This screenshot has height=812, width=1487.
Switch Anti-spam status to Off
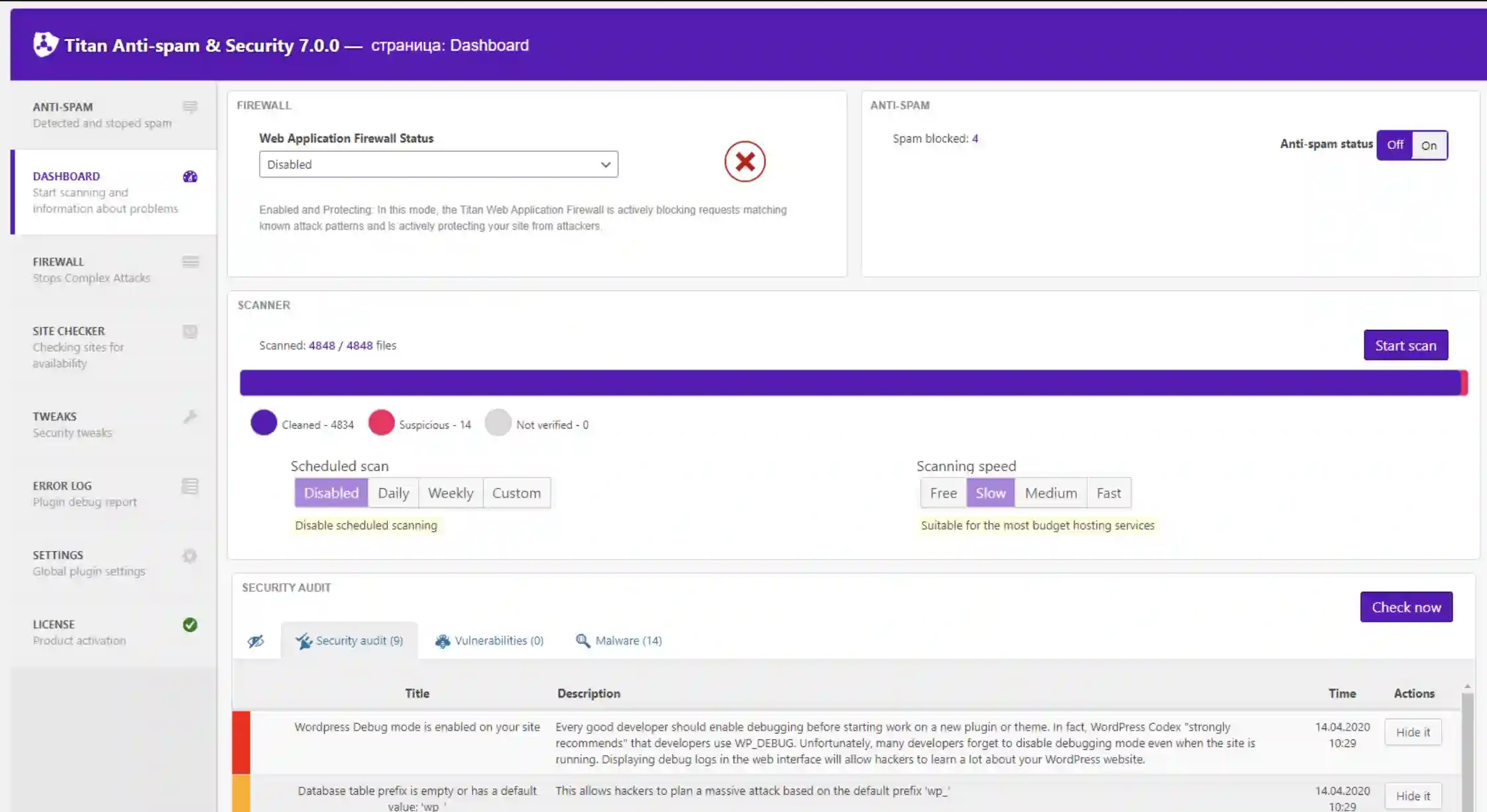(x=1395, y=145)
